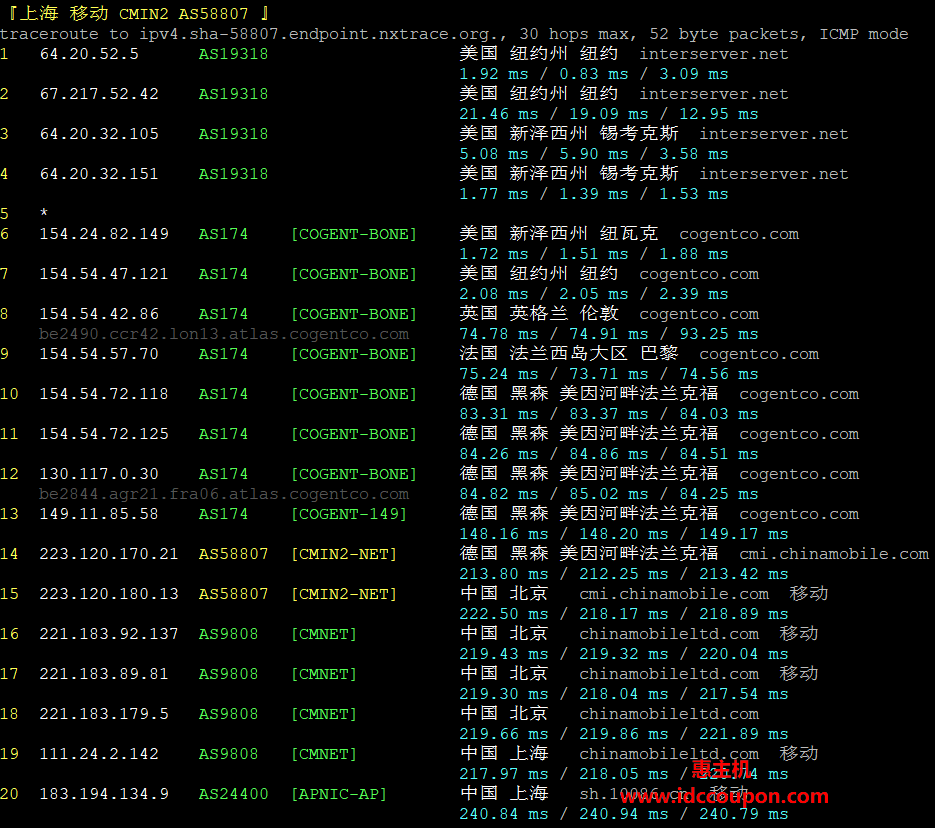The width and height of the screenshot is (935, 828).
Task: Select IP address '130.117.0.30'
Action: coord(99,473)
